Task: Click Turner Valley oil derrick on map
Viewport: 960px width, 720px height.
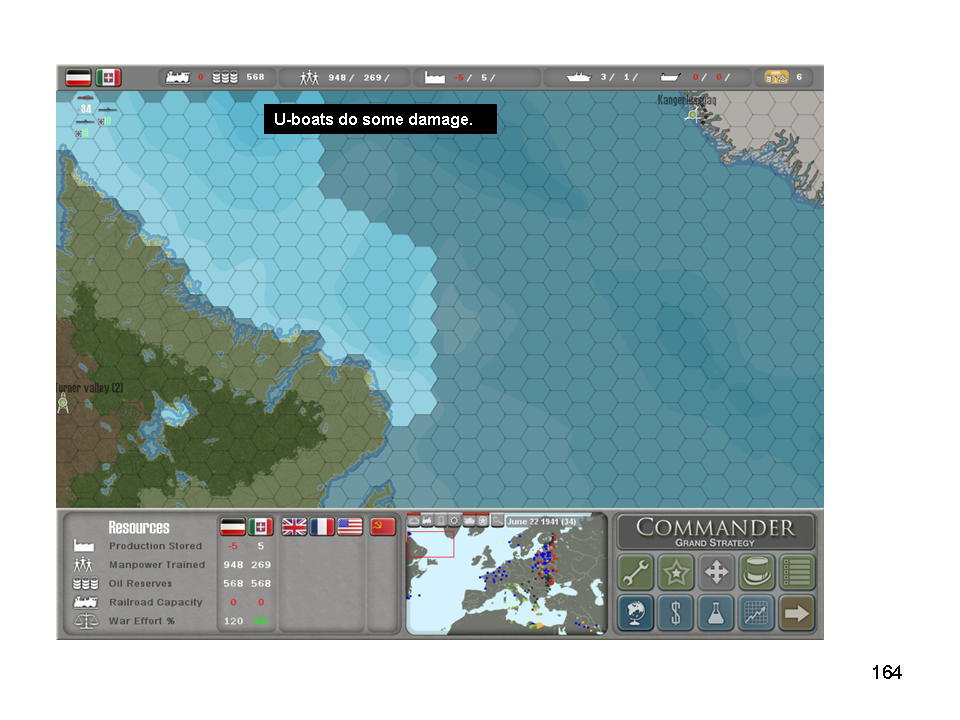Action: tap(63, 404)
